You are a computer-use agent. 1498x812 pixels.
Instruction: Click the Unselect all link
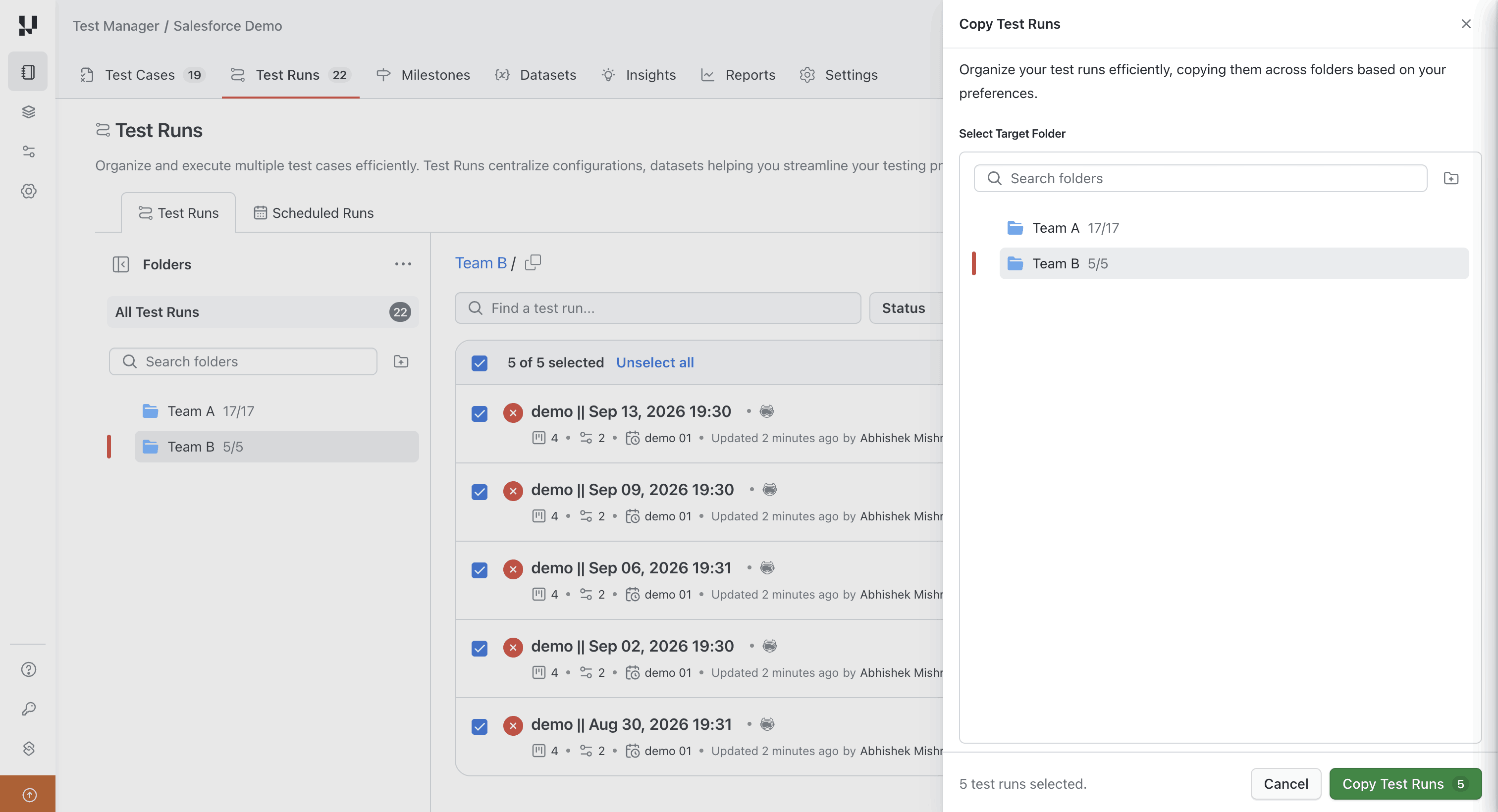point(655,363)
